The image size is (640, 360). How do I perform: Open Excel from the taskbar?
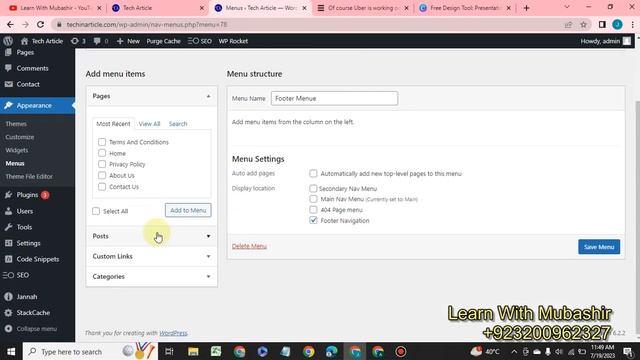[216, 351]
